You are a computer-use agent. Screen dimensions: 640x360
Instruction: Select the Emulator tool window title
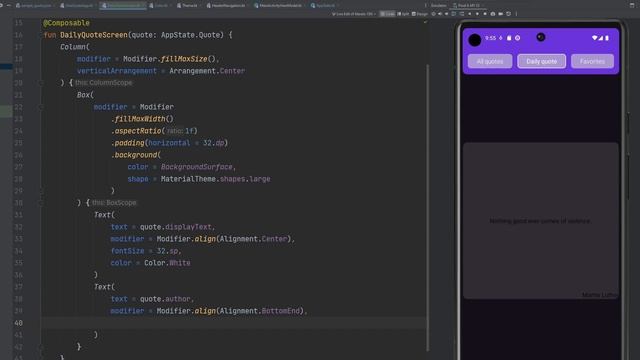click(x=438, y=6)
